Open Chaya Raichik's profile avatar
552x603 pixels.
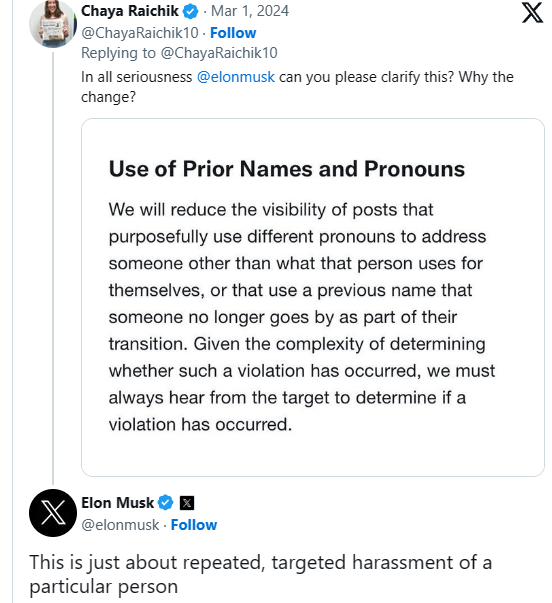[53, 24]
